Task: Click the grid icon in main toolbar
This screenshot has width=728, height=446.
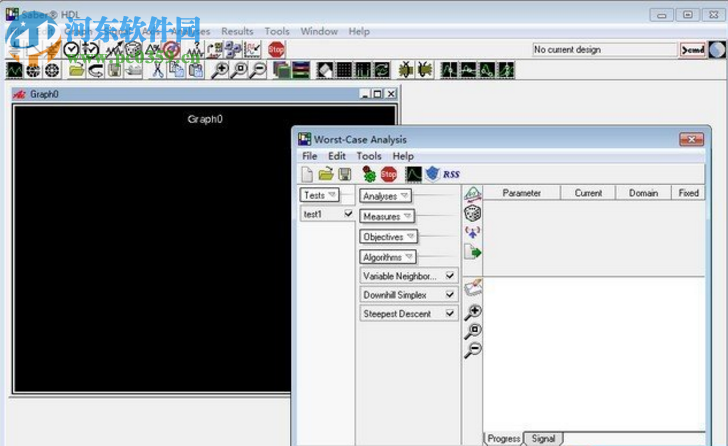Action: (344, 71)
